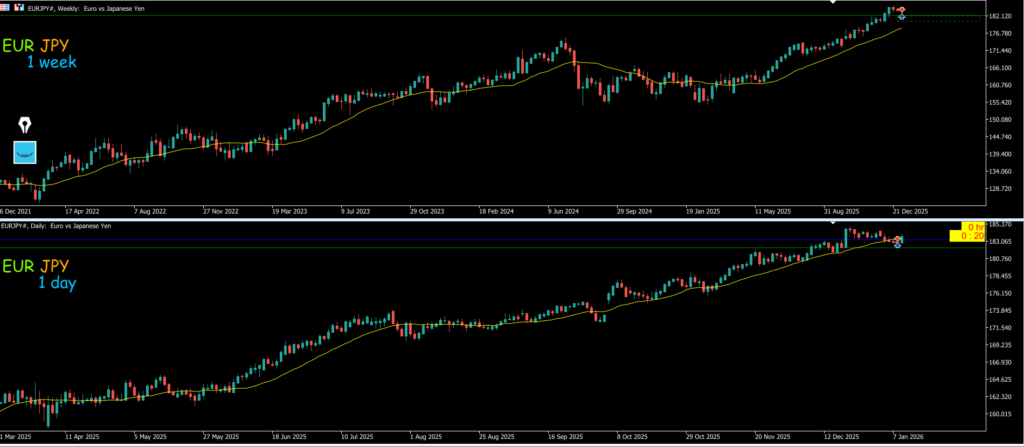This screenshot has height=447, width=1024.
Task: Click the divider between weekly and daily charts
Action: 512,219
